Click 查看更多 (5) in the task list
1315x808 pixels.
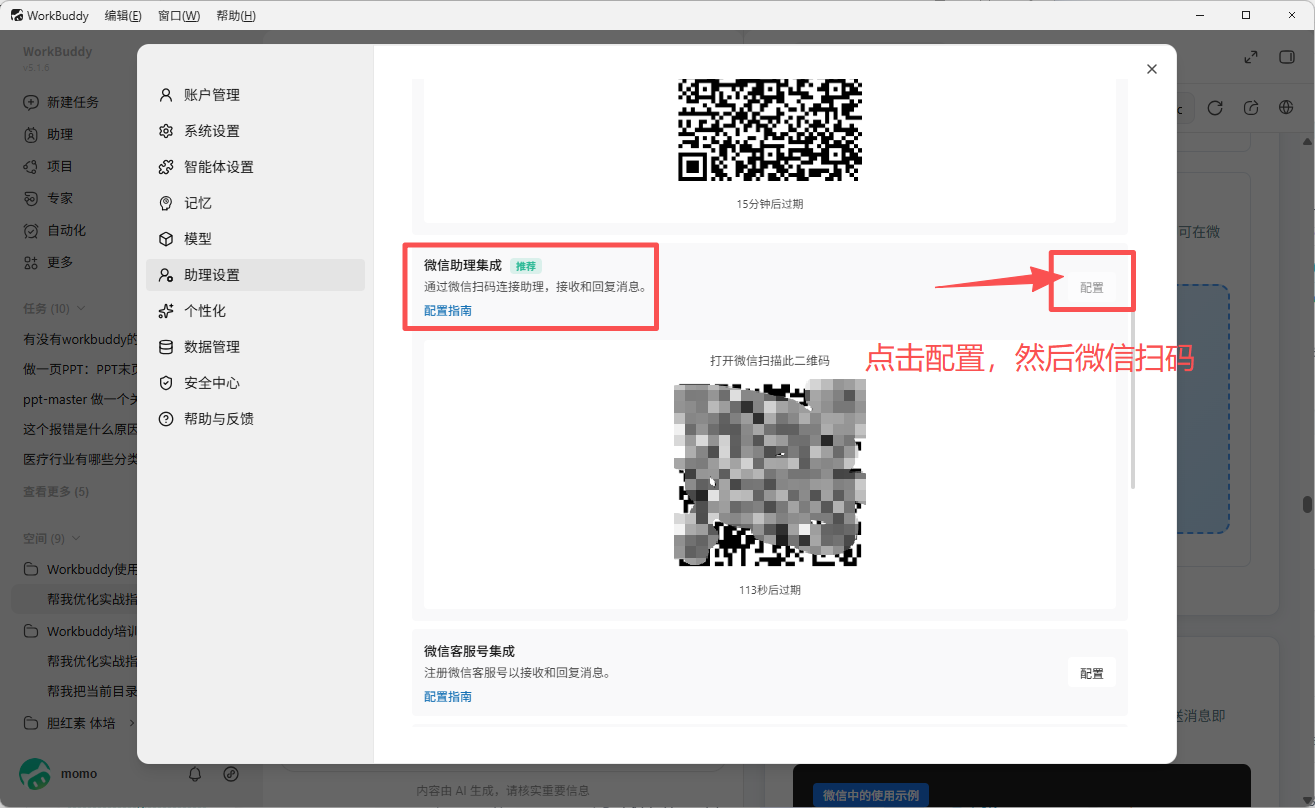pyautogui.click(x=56, y=491)
